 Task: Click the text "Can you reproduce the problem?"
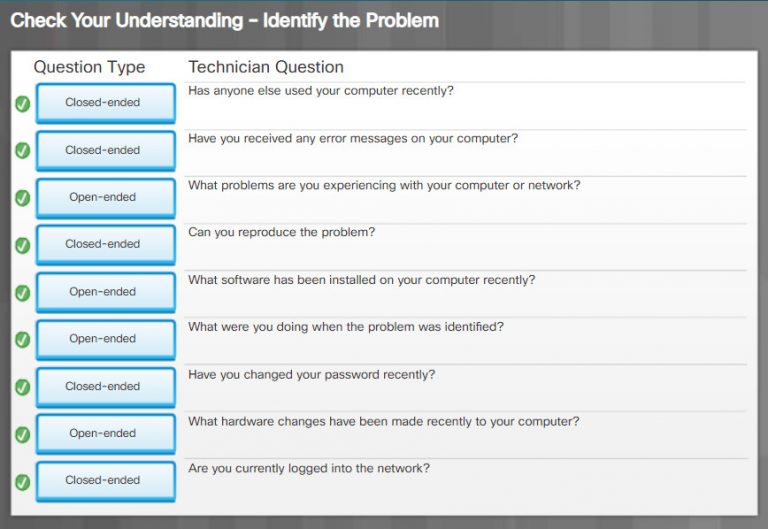point(282,232)
